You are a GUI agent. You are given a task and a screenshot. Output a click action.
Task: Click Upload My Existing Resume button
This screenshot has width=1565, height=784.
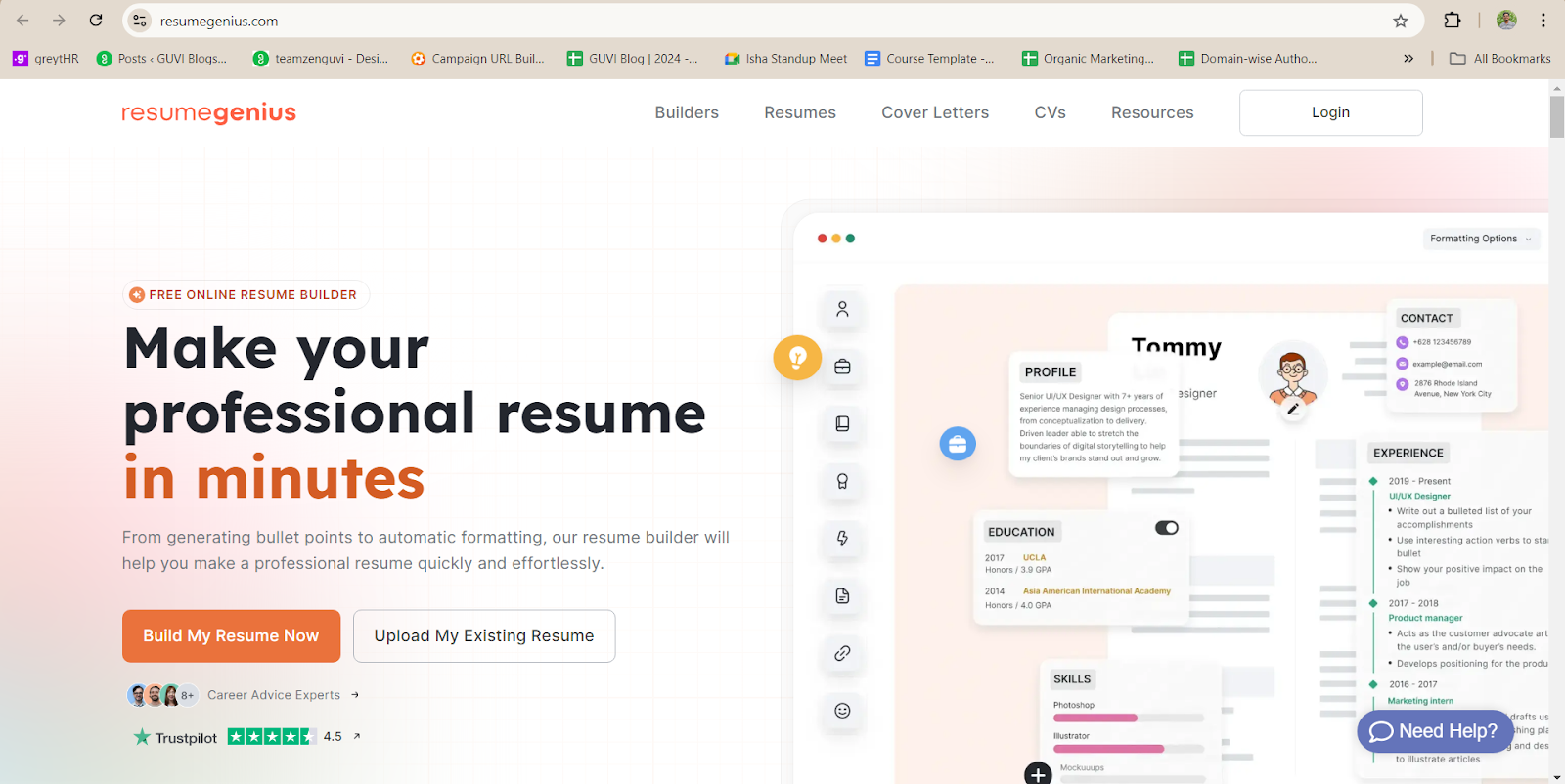(484, 635)
